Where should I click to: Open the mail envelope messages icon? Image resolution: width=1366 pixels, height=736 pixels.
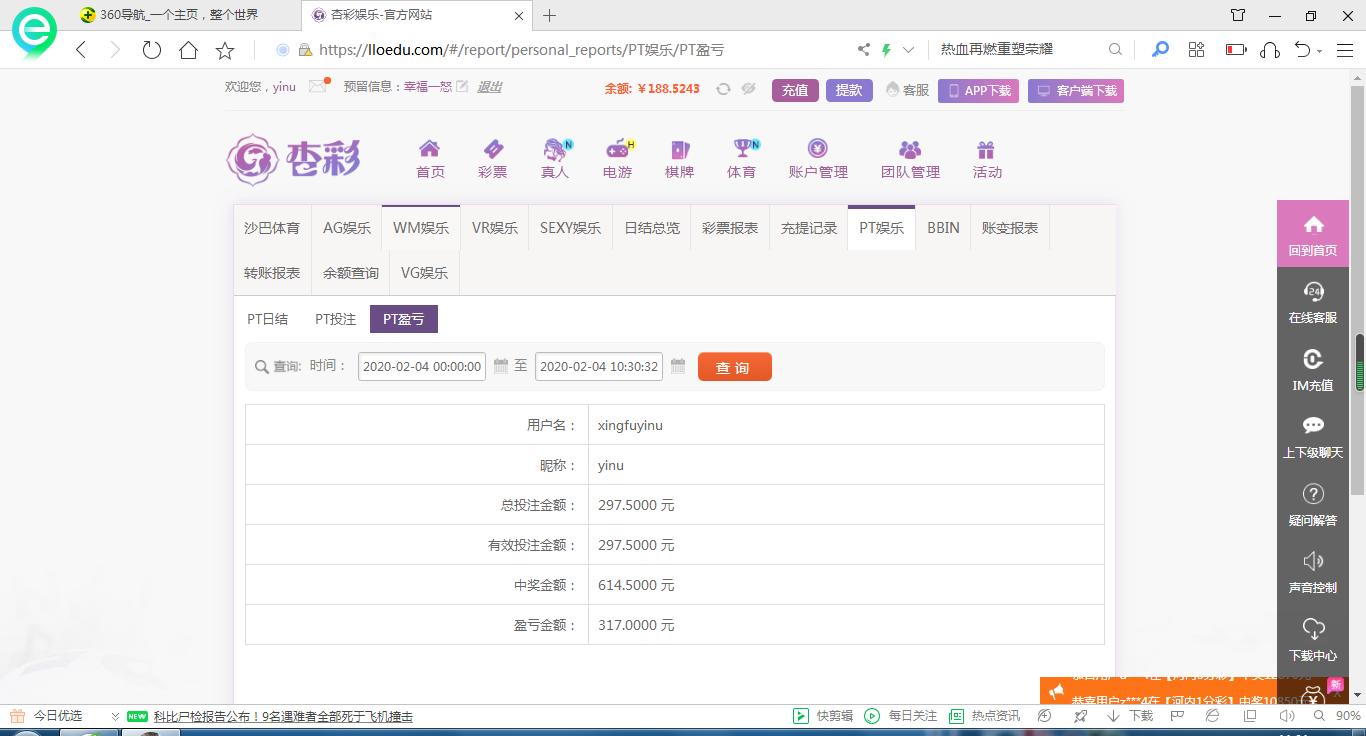[318, 86]
